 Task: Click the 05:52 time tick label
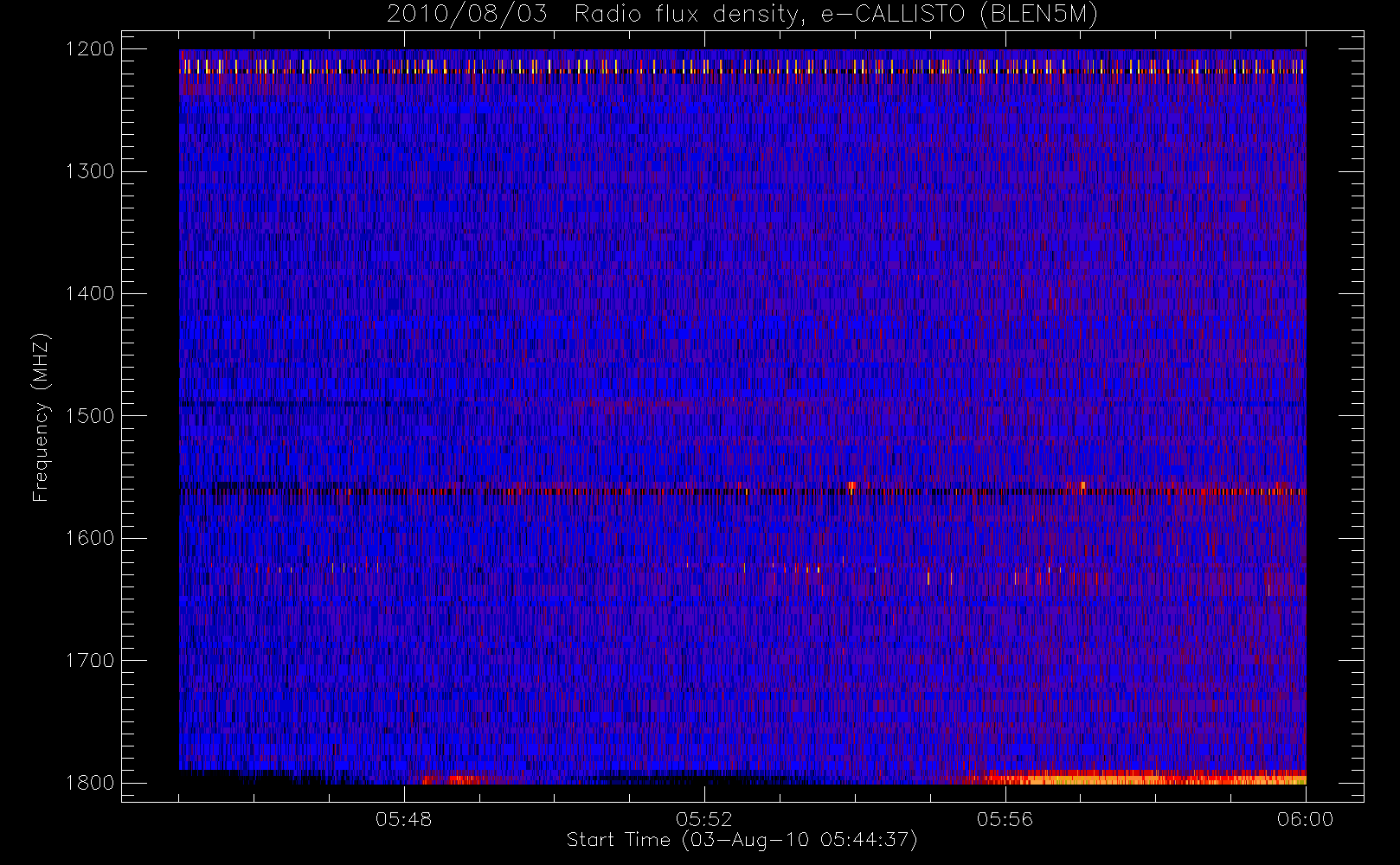pos(704,819)
